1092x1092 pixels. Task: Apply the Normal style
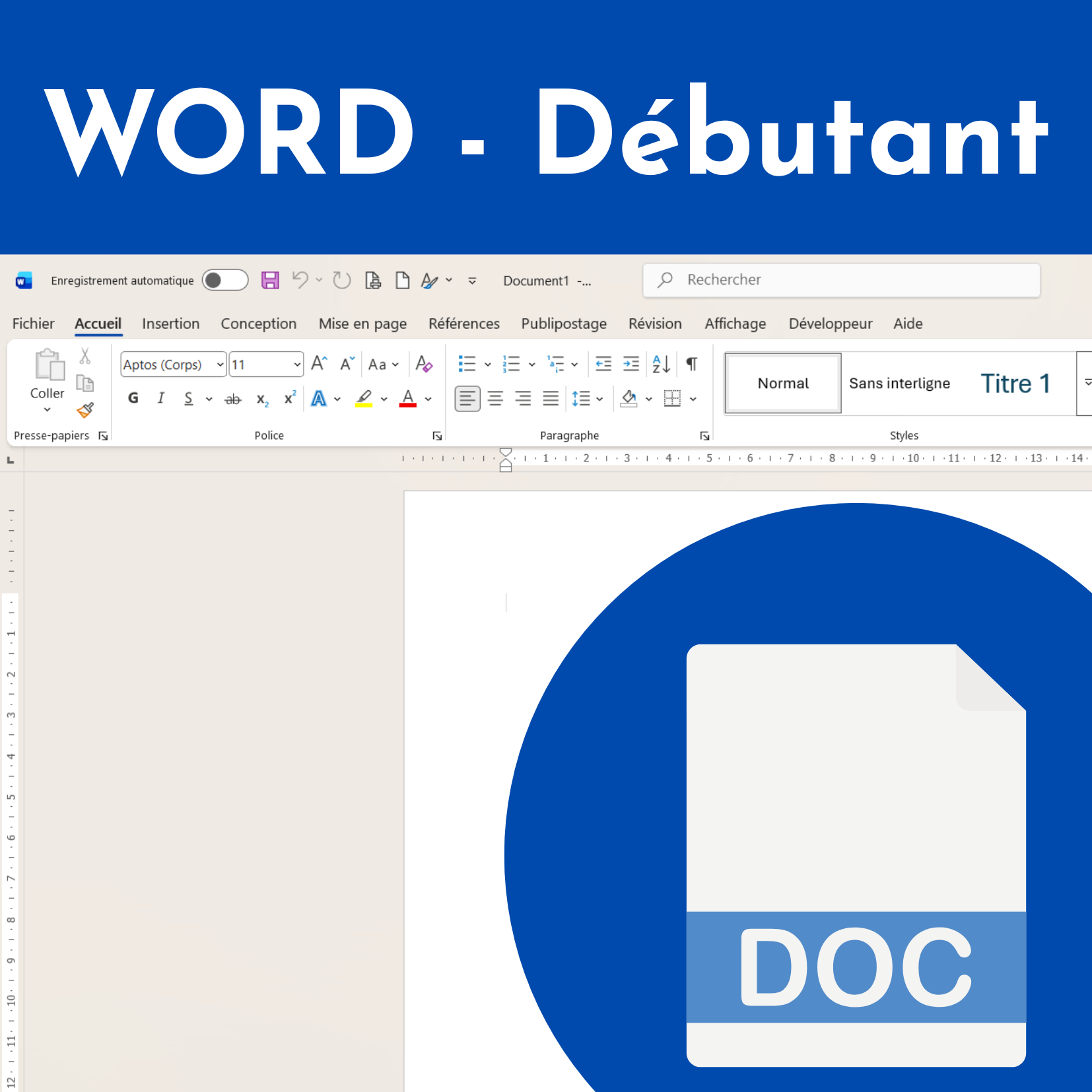(783, 384)
